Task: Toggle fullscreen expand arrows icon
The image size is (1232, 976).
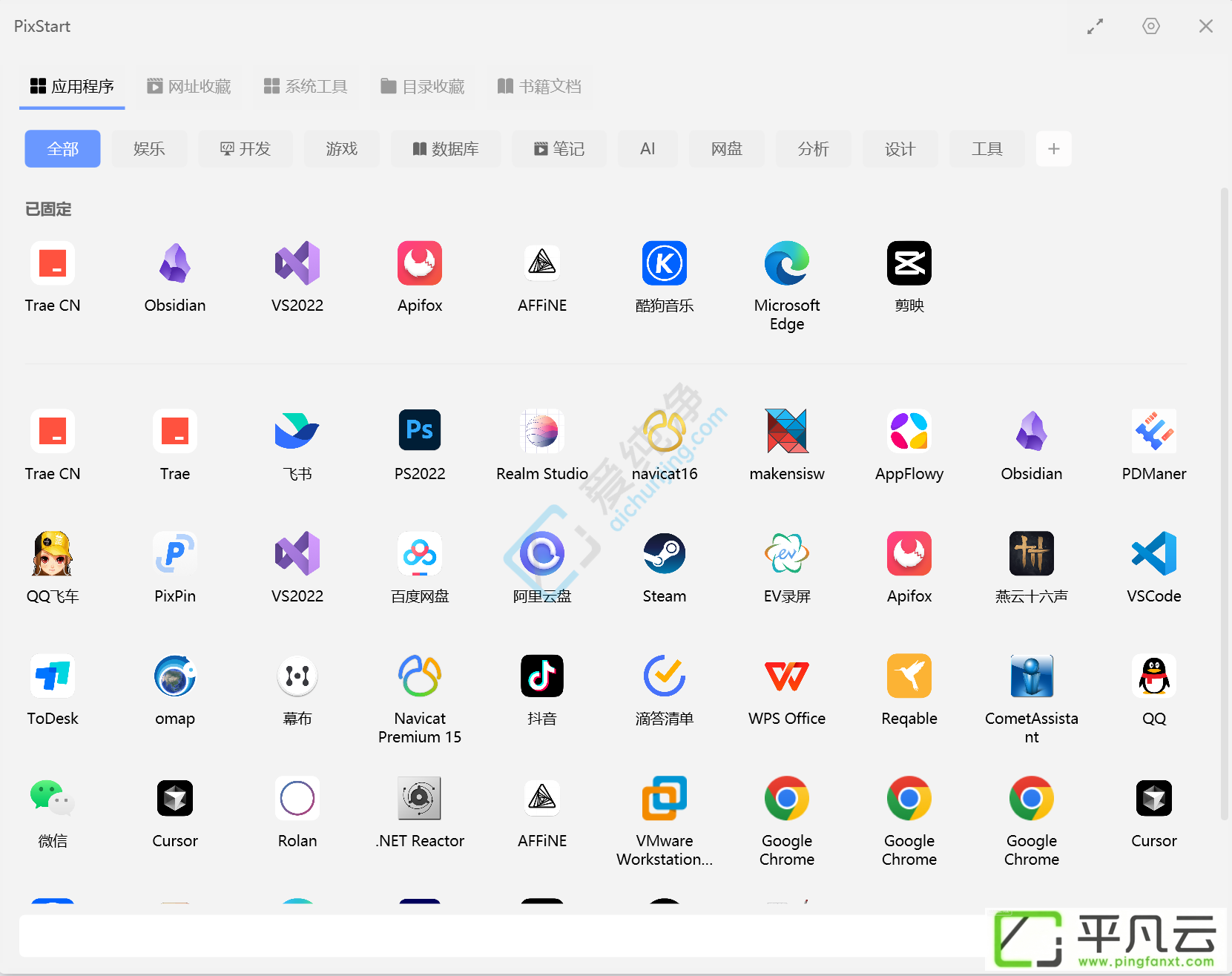Action: point(1096,27)
